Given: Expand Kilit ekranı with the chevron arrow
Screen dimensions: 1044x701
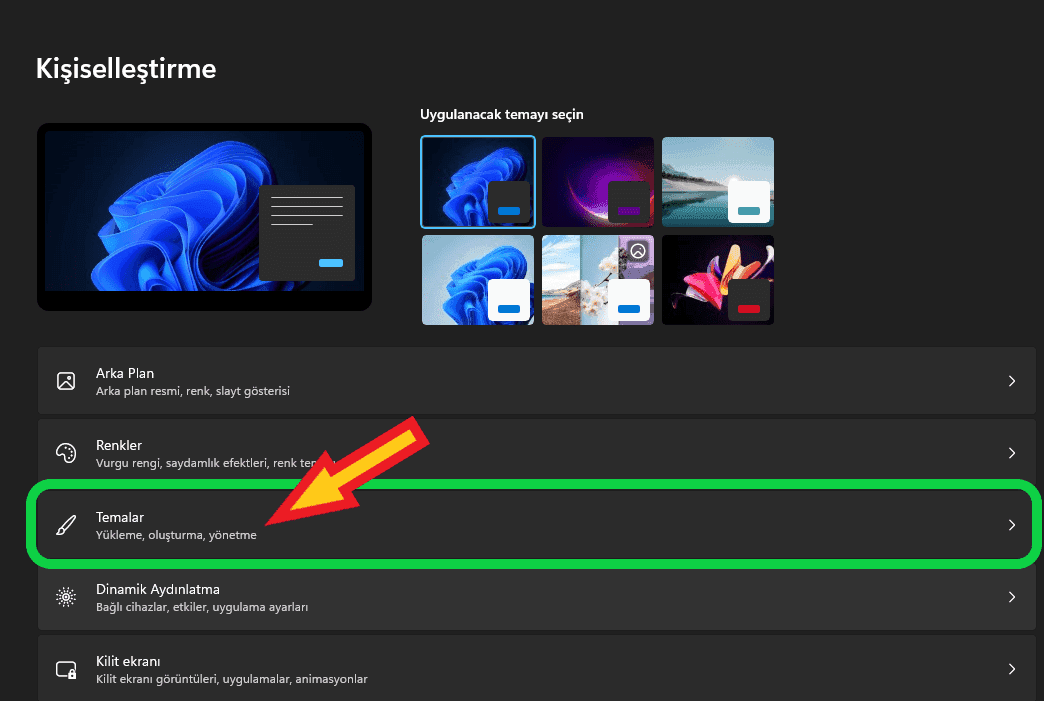Looking at the screenshot, I should (1011, 669).
